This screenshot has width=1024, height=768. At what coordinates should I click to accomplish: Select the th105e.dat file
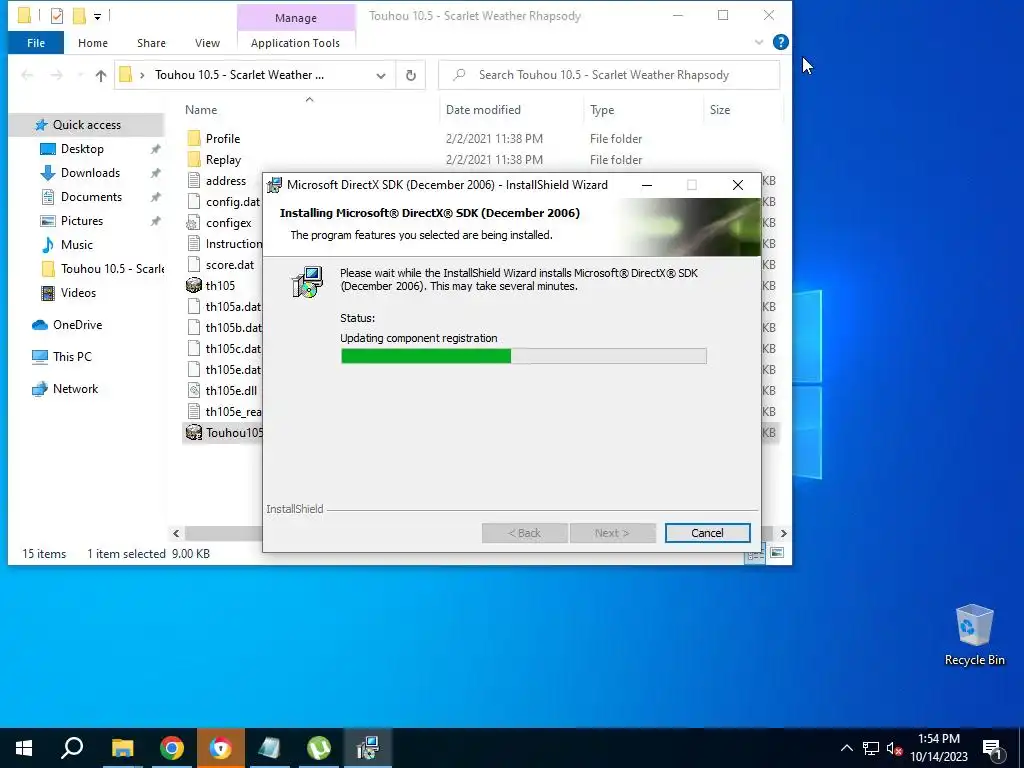pyautogui.click(x=232, y=370)
